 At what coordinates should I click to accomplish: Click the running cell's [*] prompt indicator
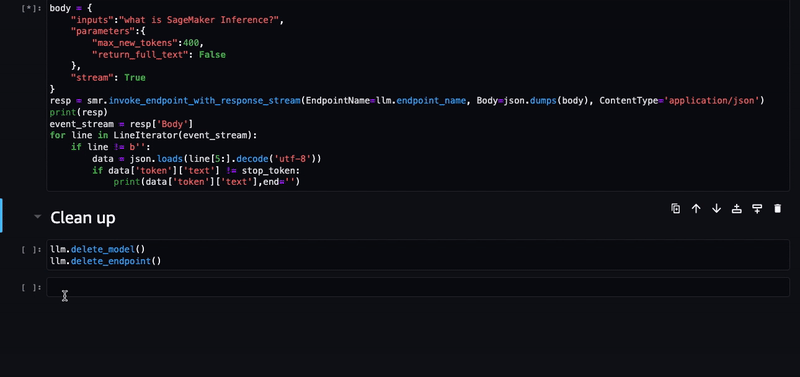(32, 9)
